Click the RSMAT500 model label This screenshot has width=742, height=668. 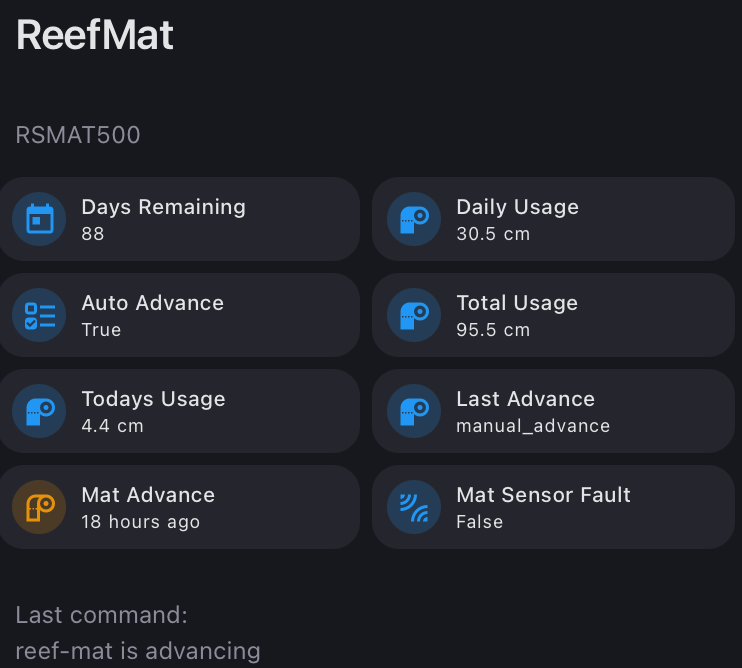[78, 135]
